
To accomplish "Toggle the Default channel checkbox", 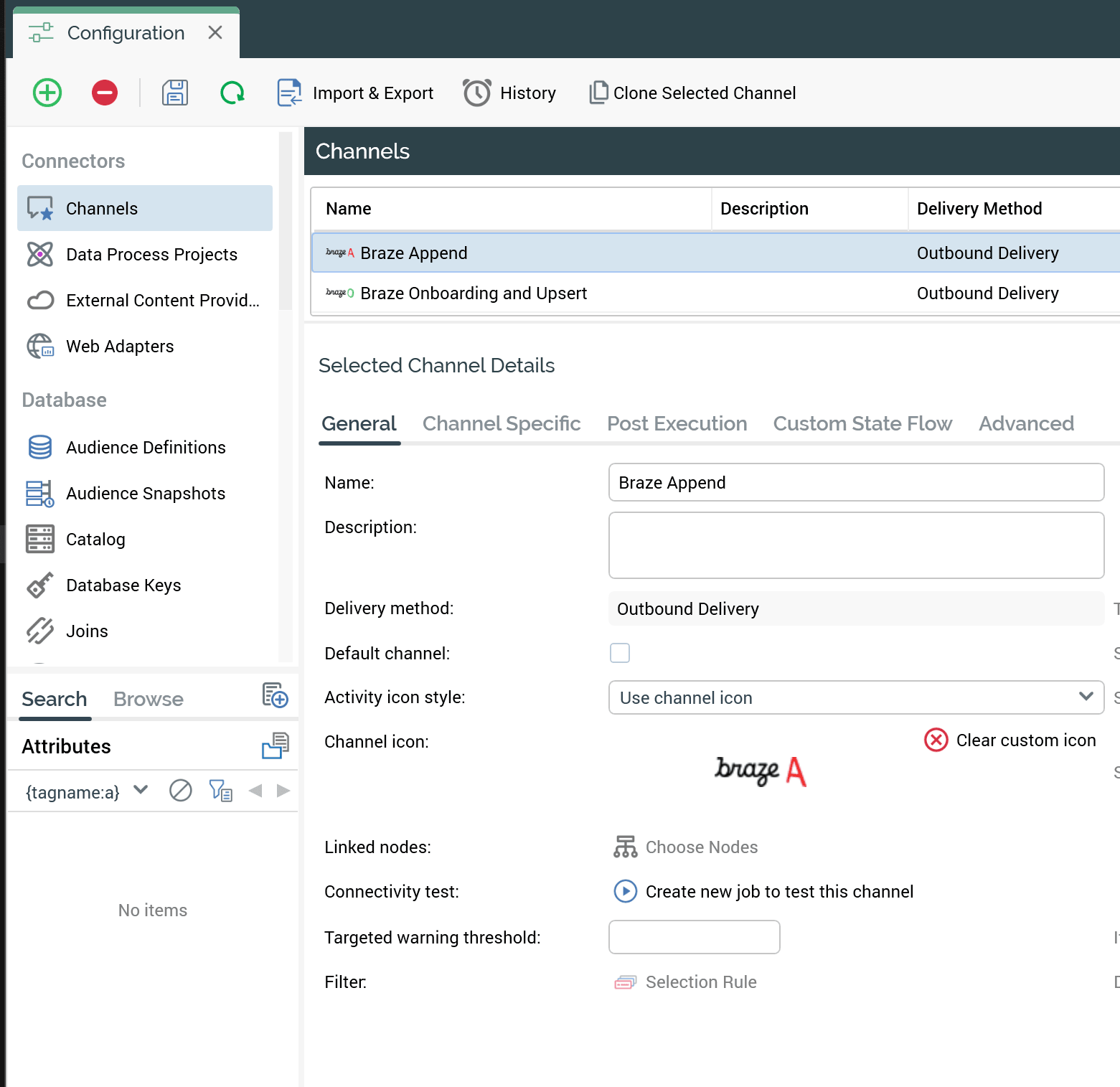I will (620, 653).
